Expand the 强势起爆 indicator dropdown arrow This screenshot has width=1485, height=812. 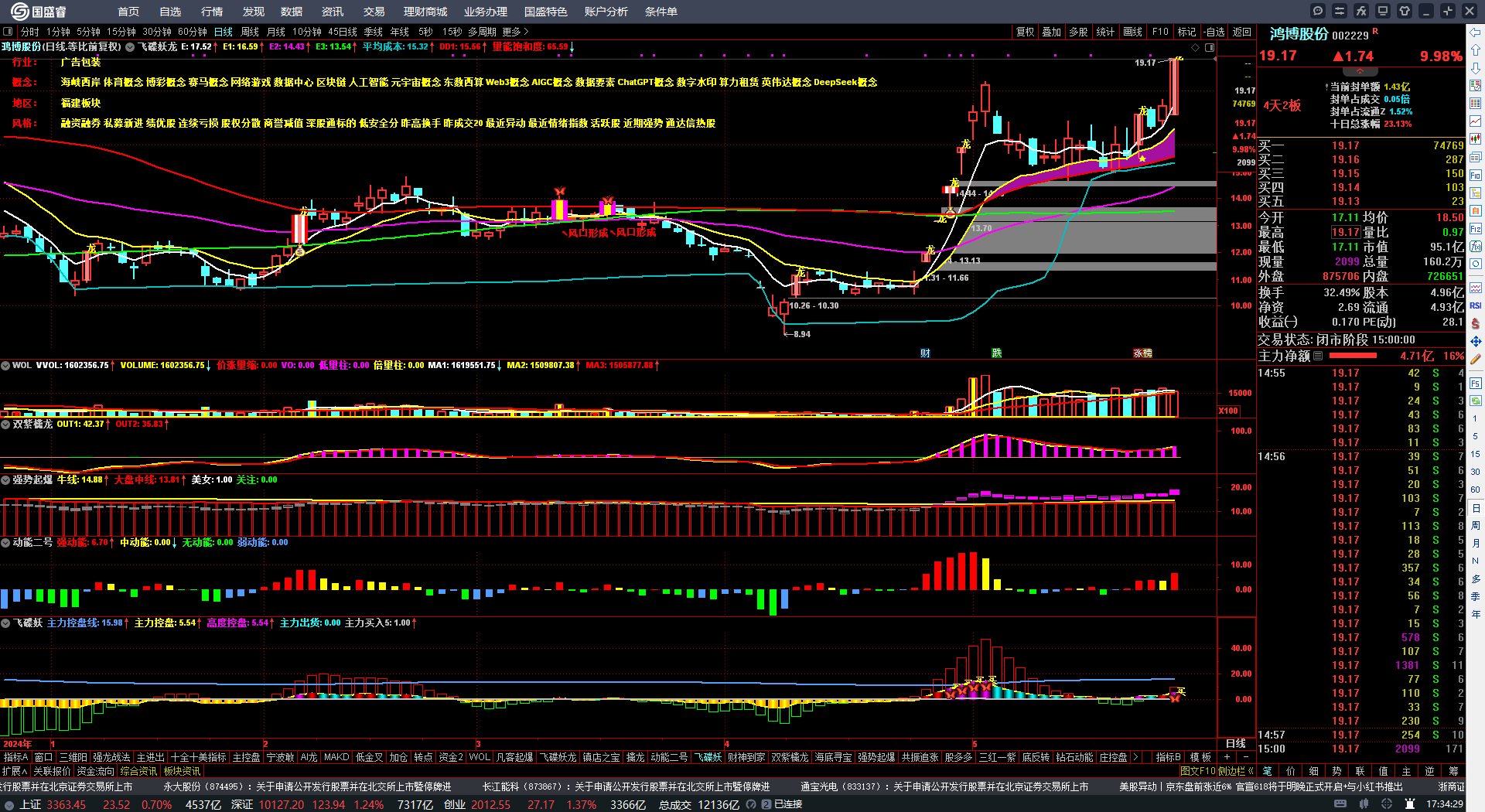(x=5, y=479)
